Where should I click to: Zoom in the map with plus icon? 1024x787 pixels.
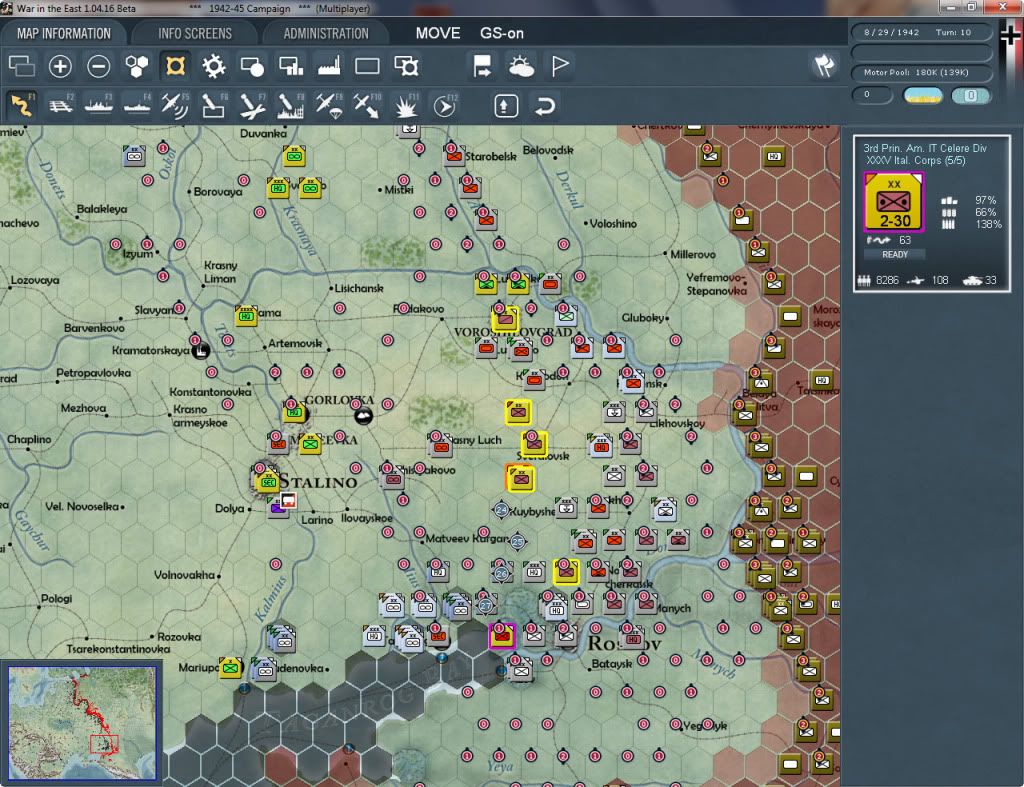click(x=60, y=66)
